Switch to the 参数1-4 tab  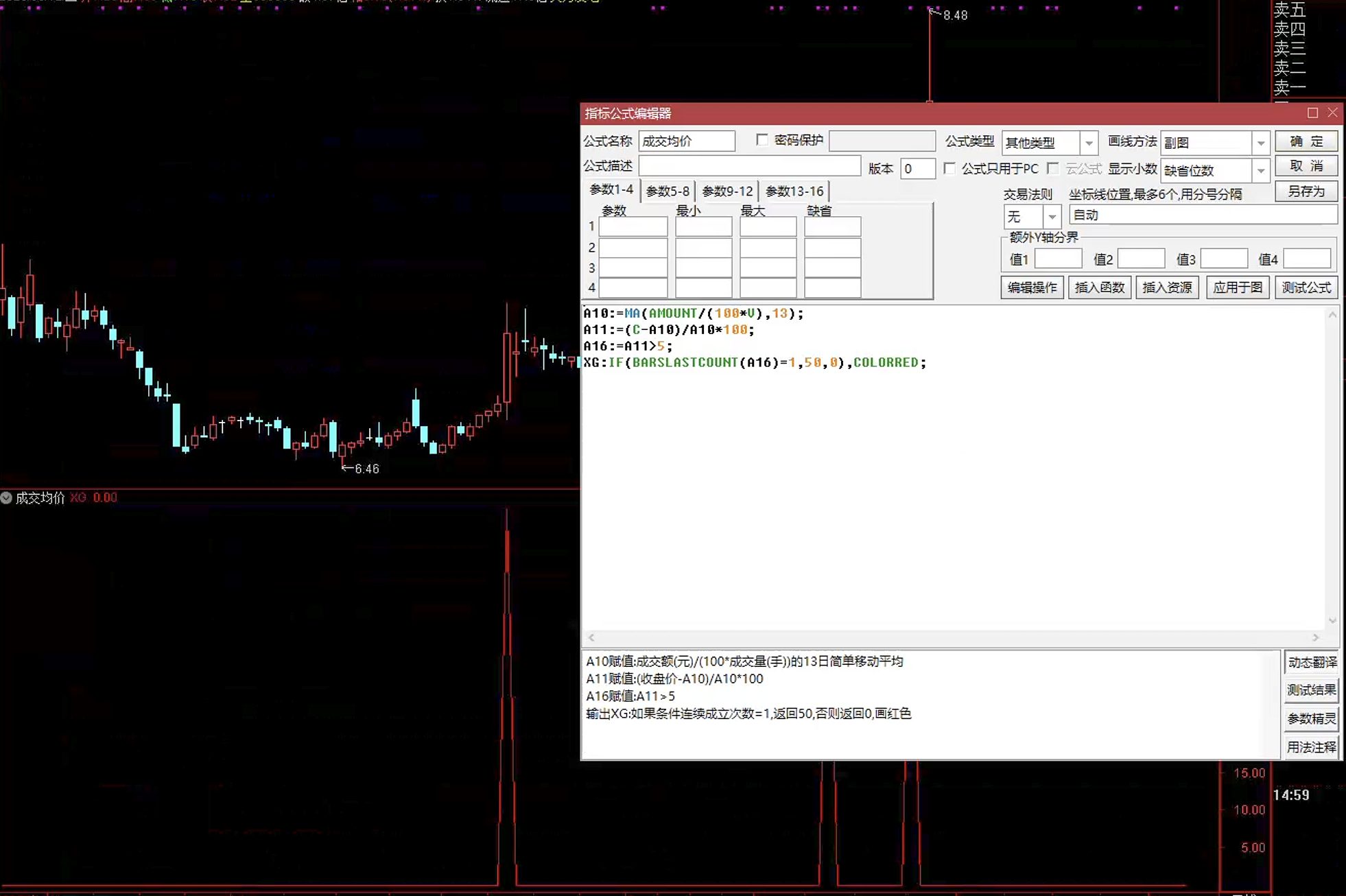click(x=611, y=190)
